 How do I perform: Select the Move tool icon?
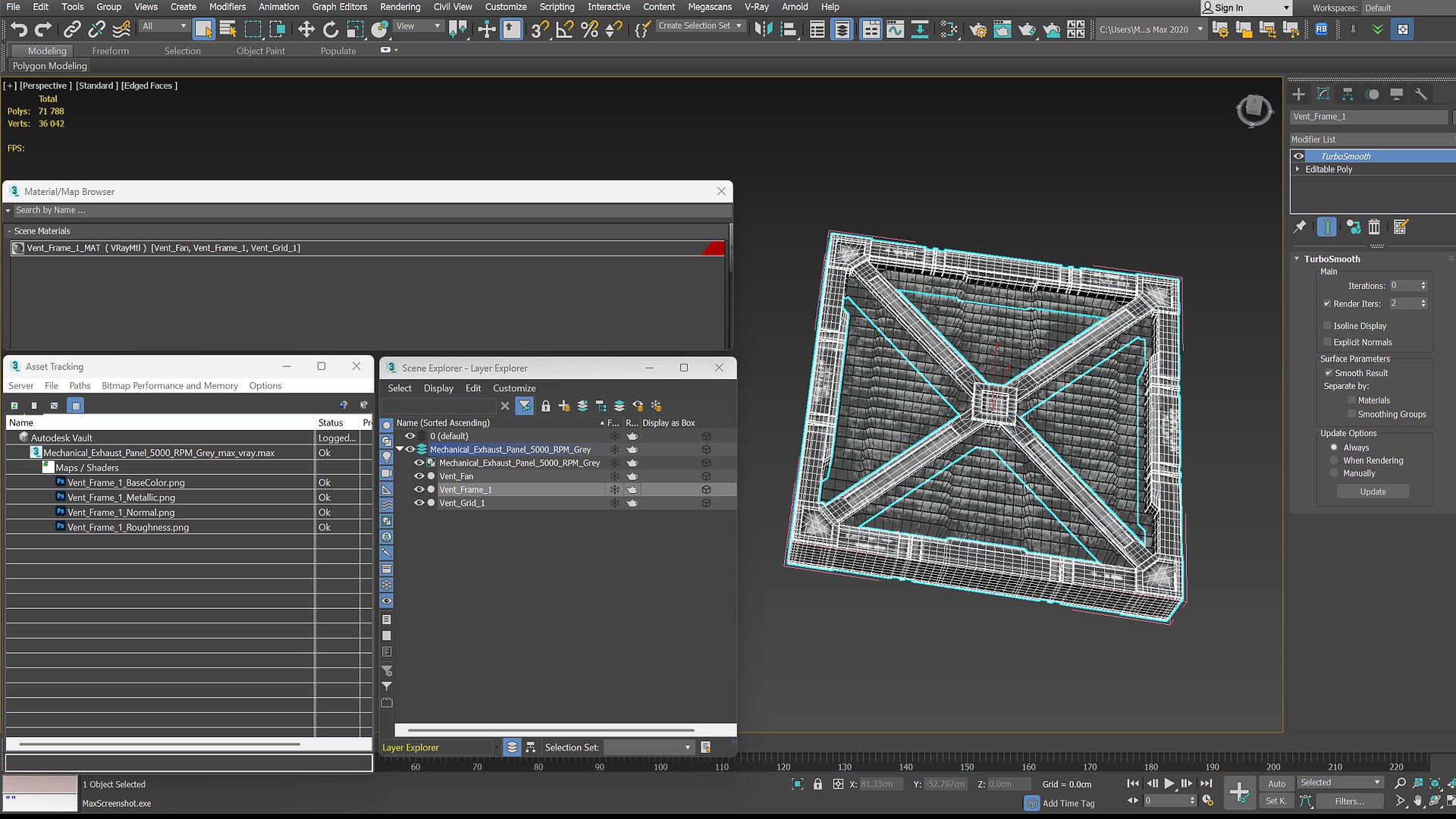306,30
